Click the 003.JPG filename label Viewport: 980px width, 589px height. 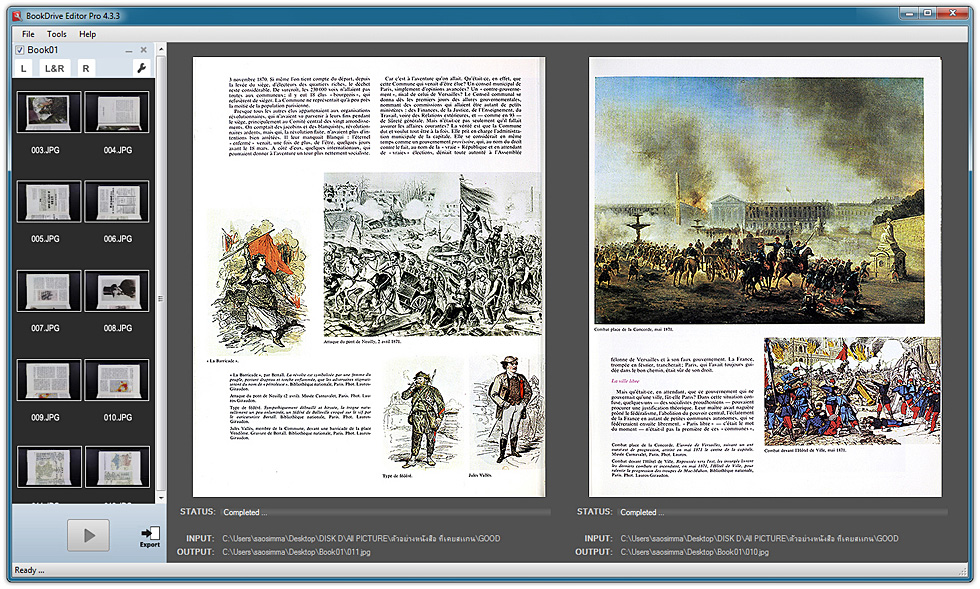pyautogui.click(x=46, y=150)
